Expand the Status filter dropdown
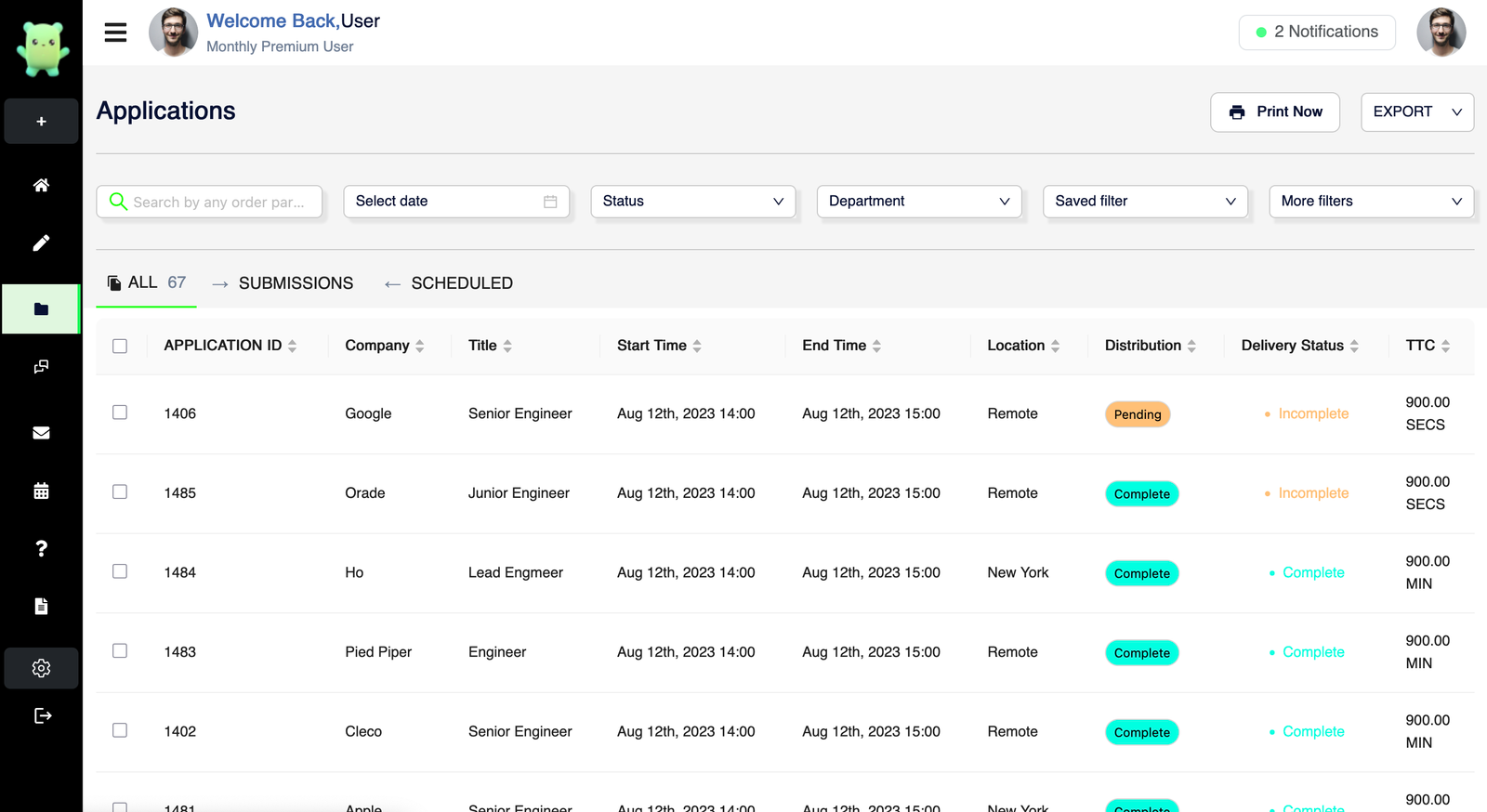This screenshot has width=1487, height=812. coord(692,202)
